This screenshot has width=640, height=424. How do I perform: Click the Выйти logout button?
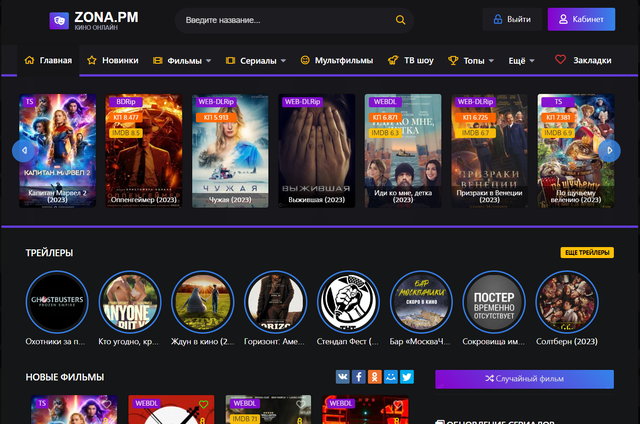coord(512,19)
